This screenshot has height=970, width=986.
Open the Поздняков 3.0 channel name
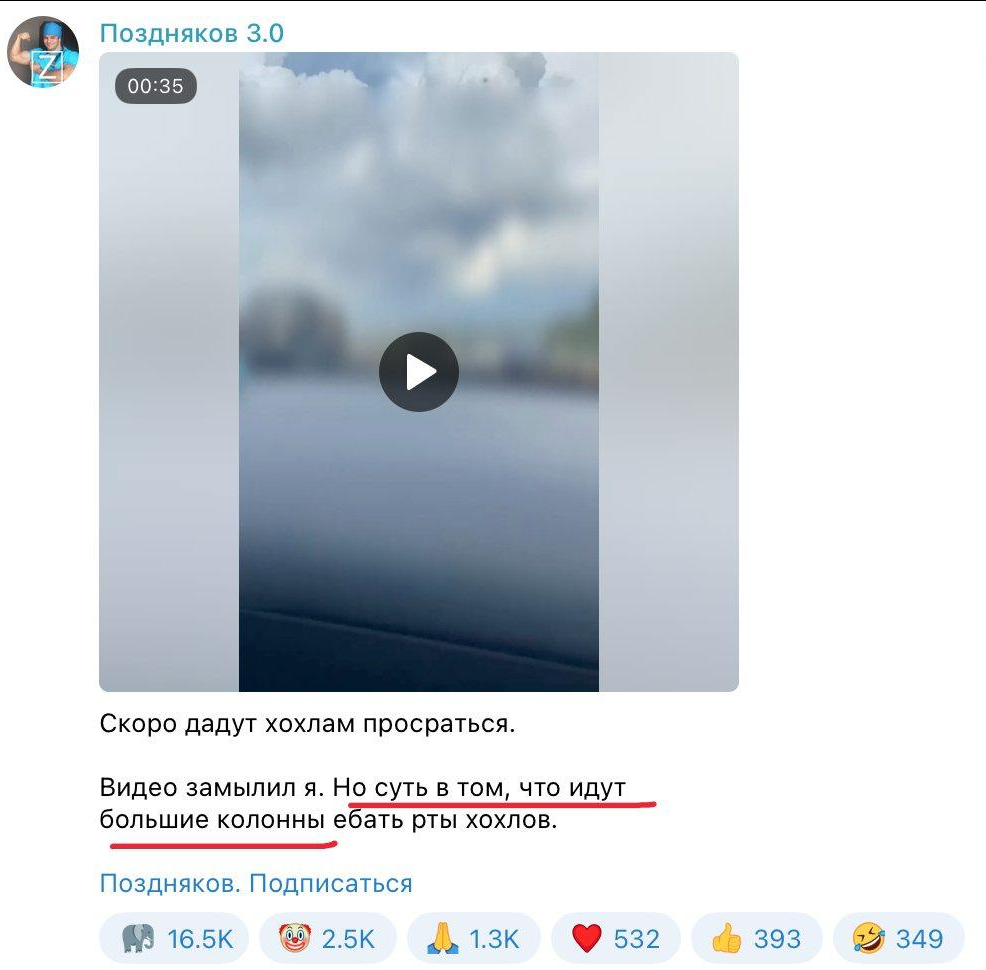click(192, 33)
